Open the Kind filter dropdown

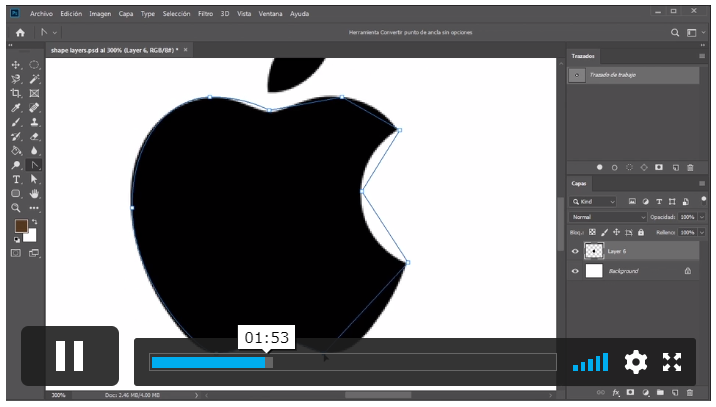(x=593, y=201)
